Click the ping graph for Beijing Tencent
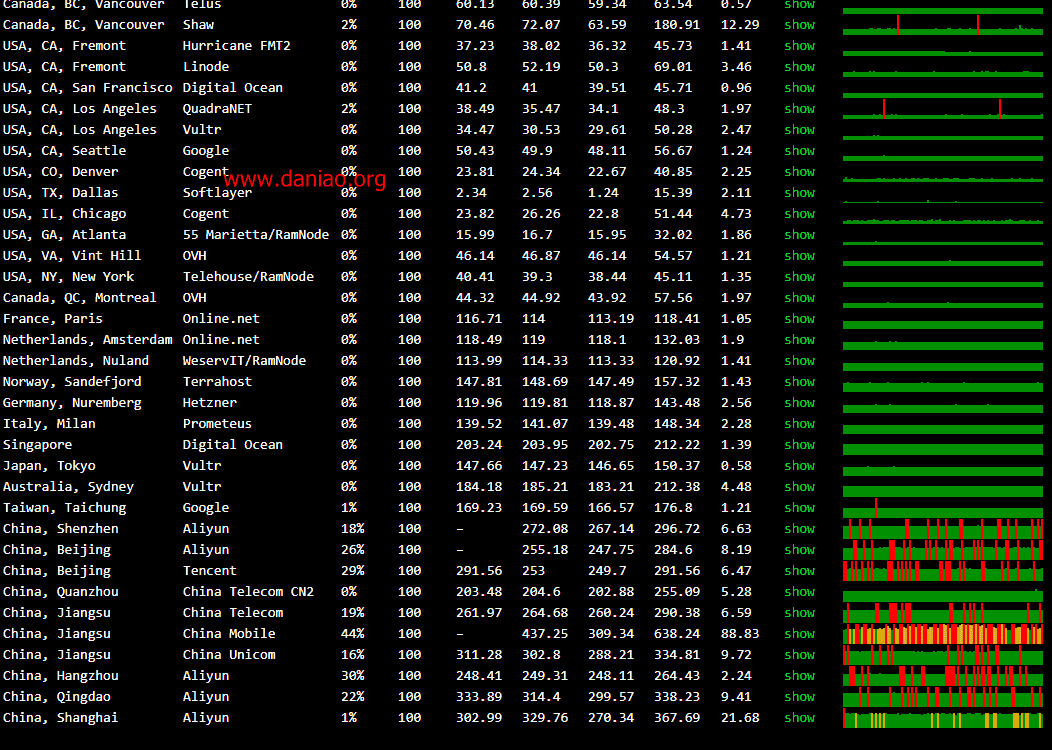1052x750 pixels. point(943,571)
